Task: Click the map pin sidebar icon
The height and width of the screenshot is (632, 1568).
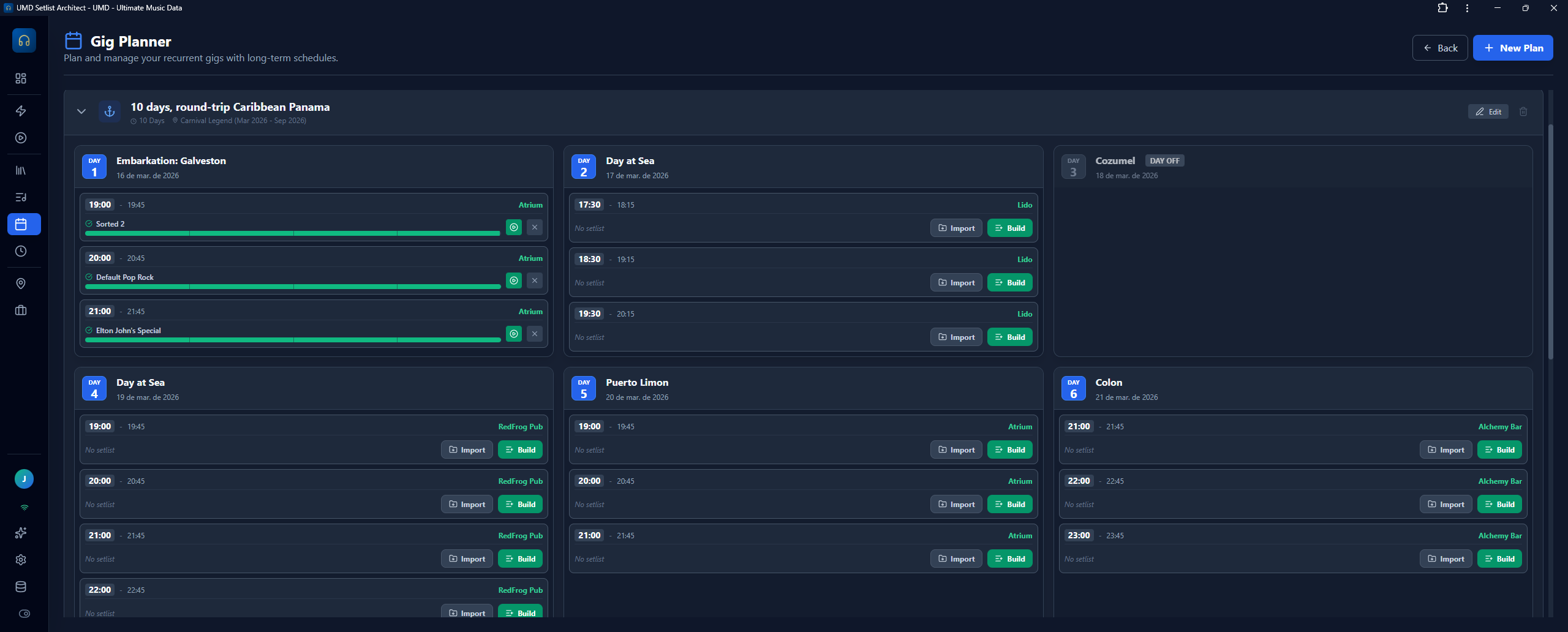Action: tap(21, 284)
